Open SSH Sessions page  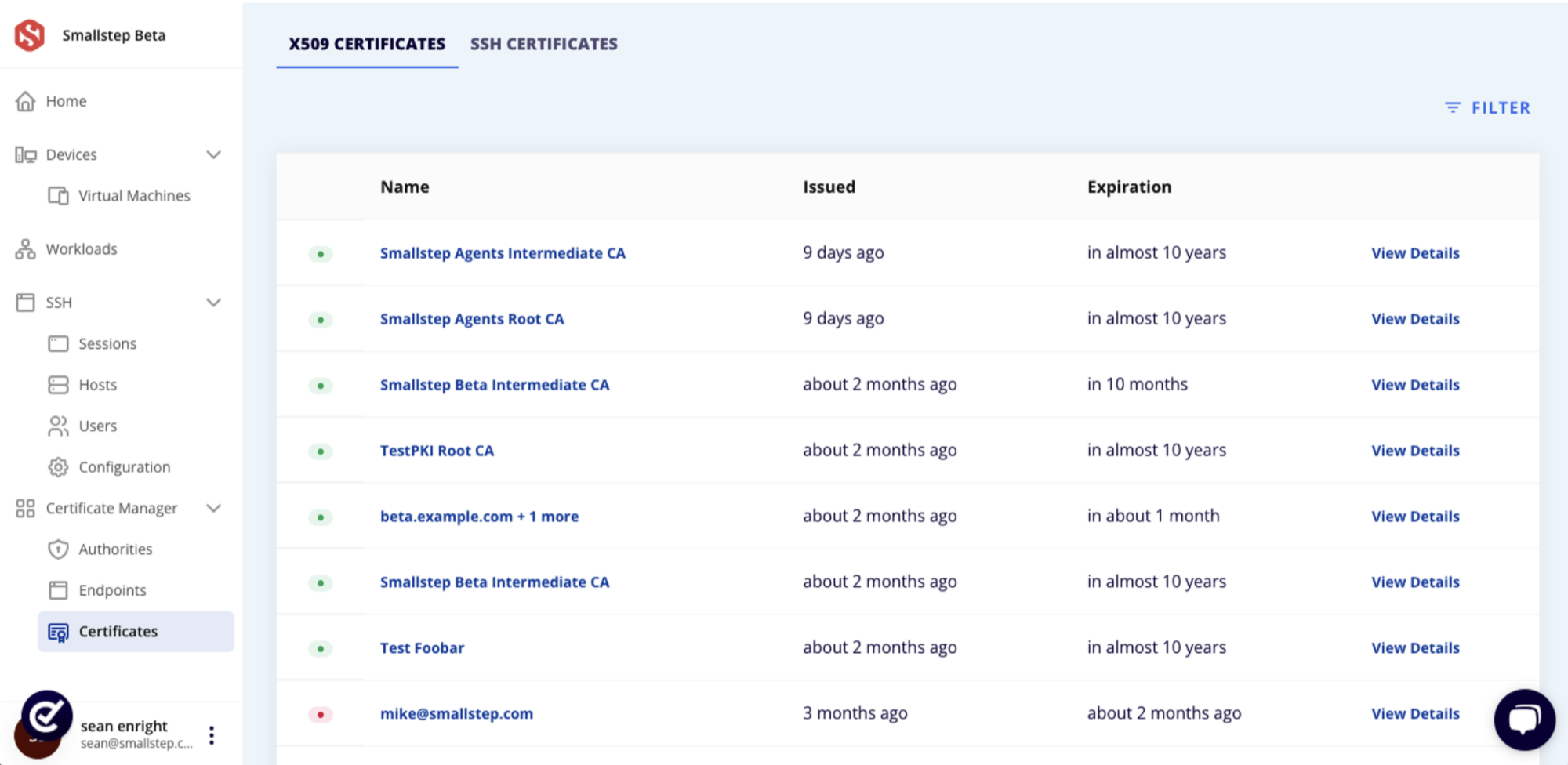[x=107, y=344]
